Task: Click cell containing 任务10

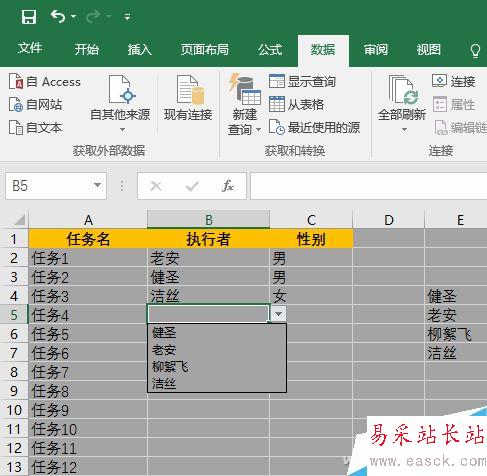Action: pos(88,429)
